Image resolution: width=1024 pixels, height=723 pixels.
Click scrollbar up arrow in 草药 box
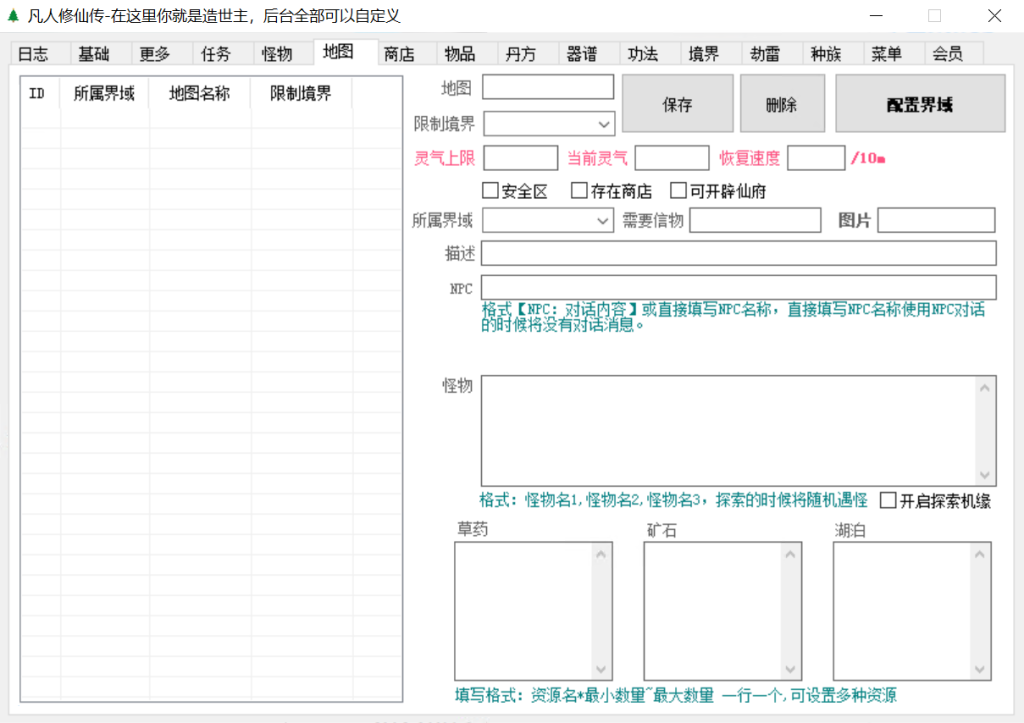(x=602, y=552)
